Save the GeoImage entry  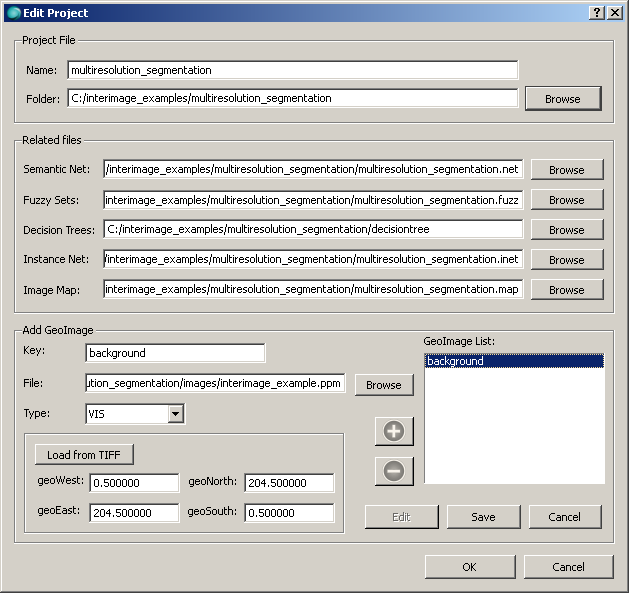tap(484, 517)
